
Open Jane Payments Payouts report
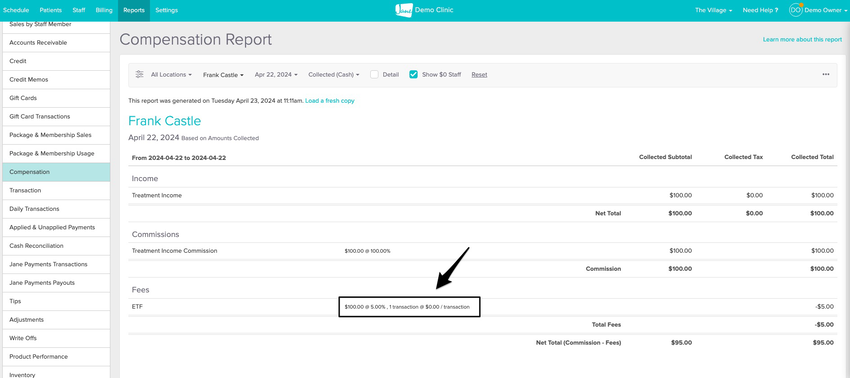point(55,283)
